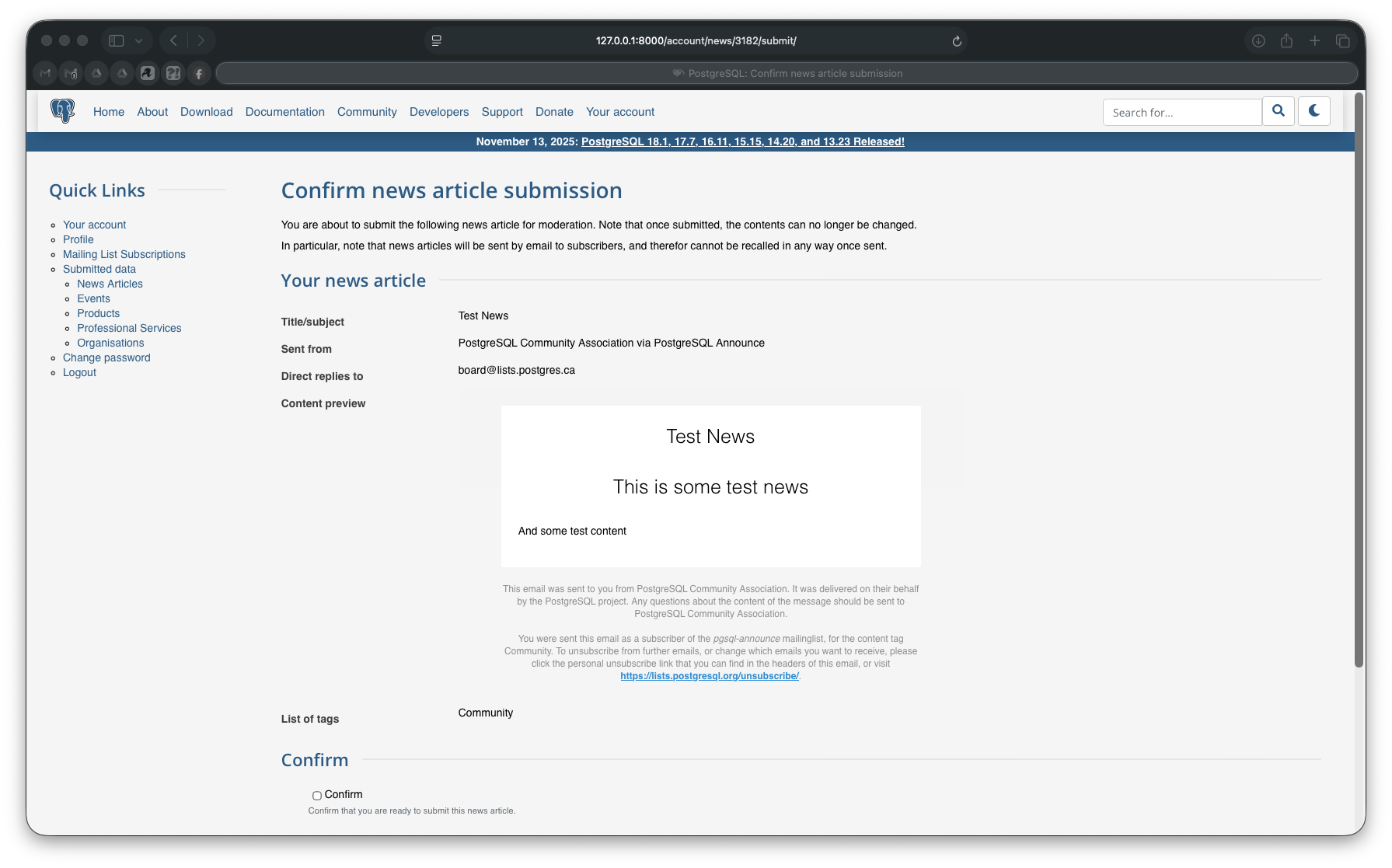Click the magnifying glass search button
Screen dimensions: 1392x868
pos(1278,111)
